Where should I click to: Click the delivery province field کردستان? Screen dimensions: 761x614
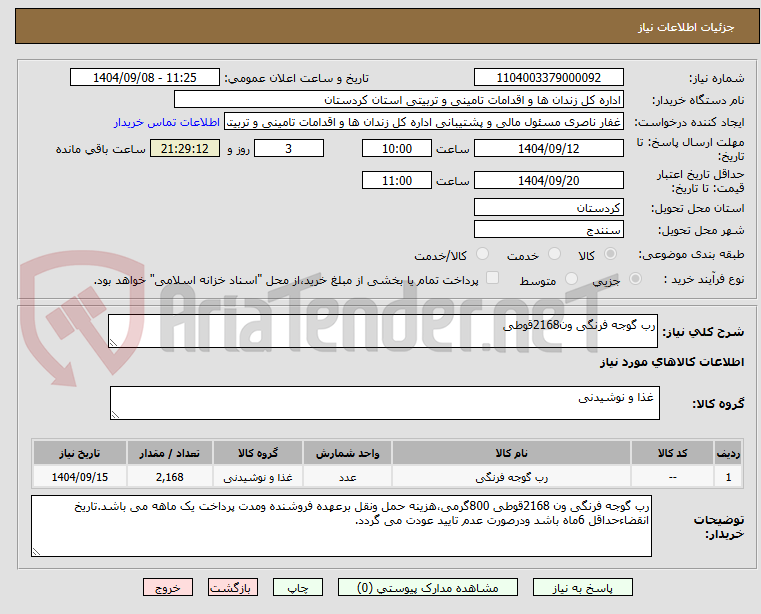pos(548,208)
